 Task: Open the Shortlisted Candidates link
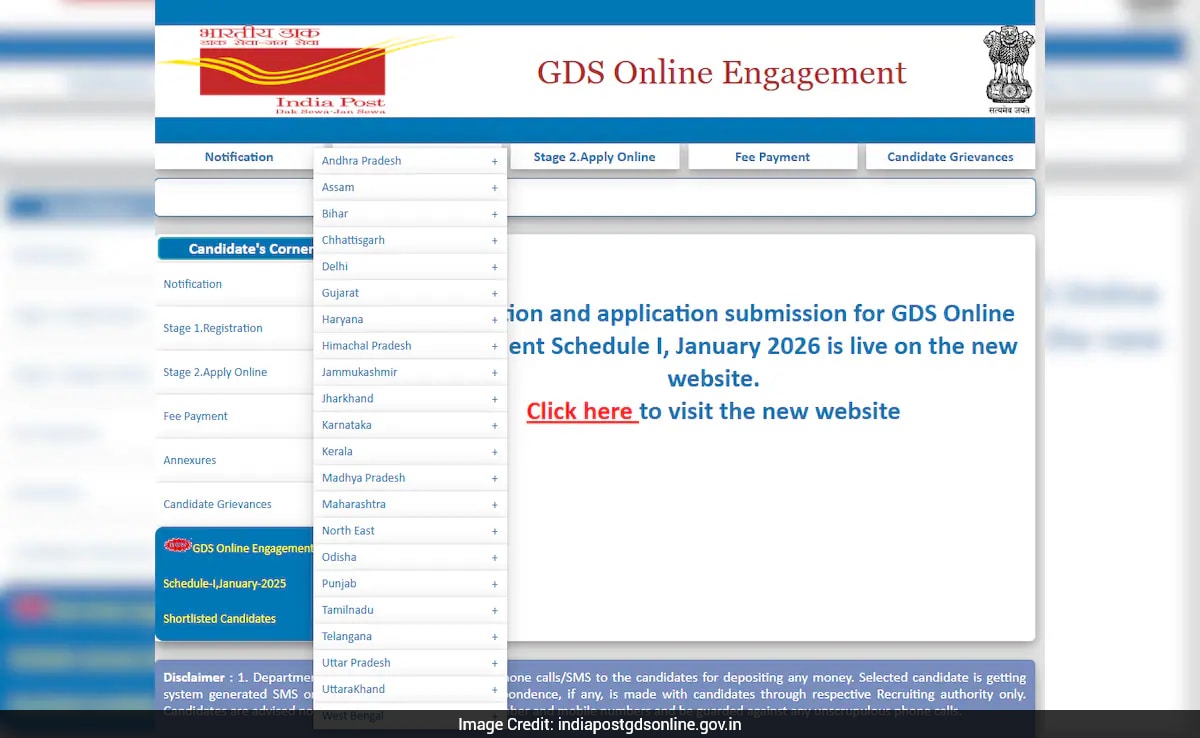pos(219,618)
